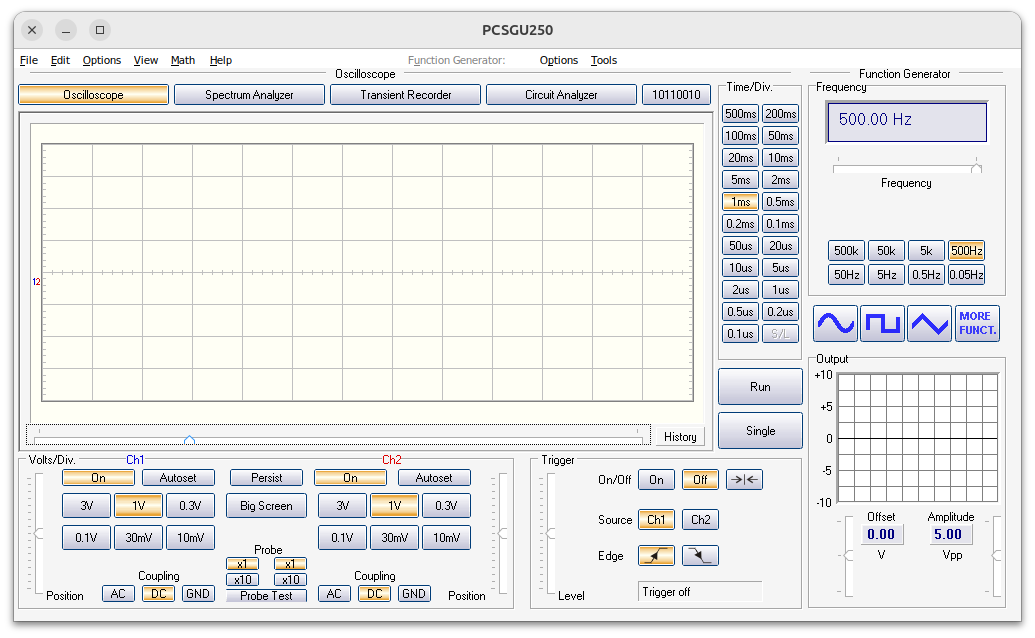The width and height of the screenshot is (1035, 638).
Task: Click Ch1 Autoset button
Action: [x=178, y=478]
